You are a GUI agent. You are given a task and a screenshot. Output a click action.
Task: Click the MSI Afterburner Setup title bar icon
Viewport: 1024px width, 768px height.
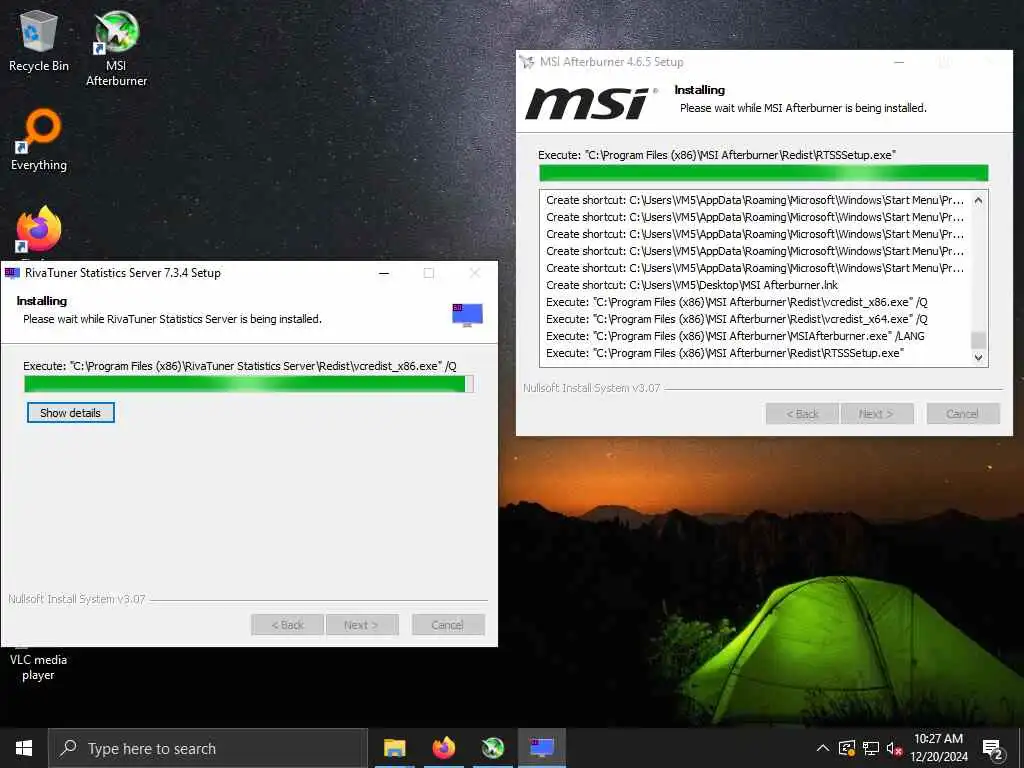526,62
